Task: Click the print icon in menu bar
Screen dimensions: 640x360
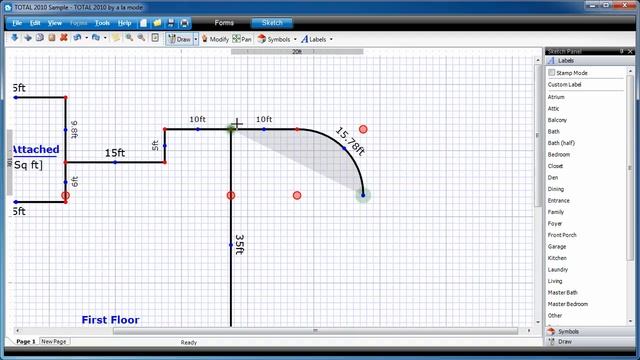Action: click(184, 23)
